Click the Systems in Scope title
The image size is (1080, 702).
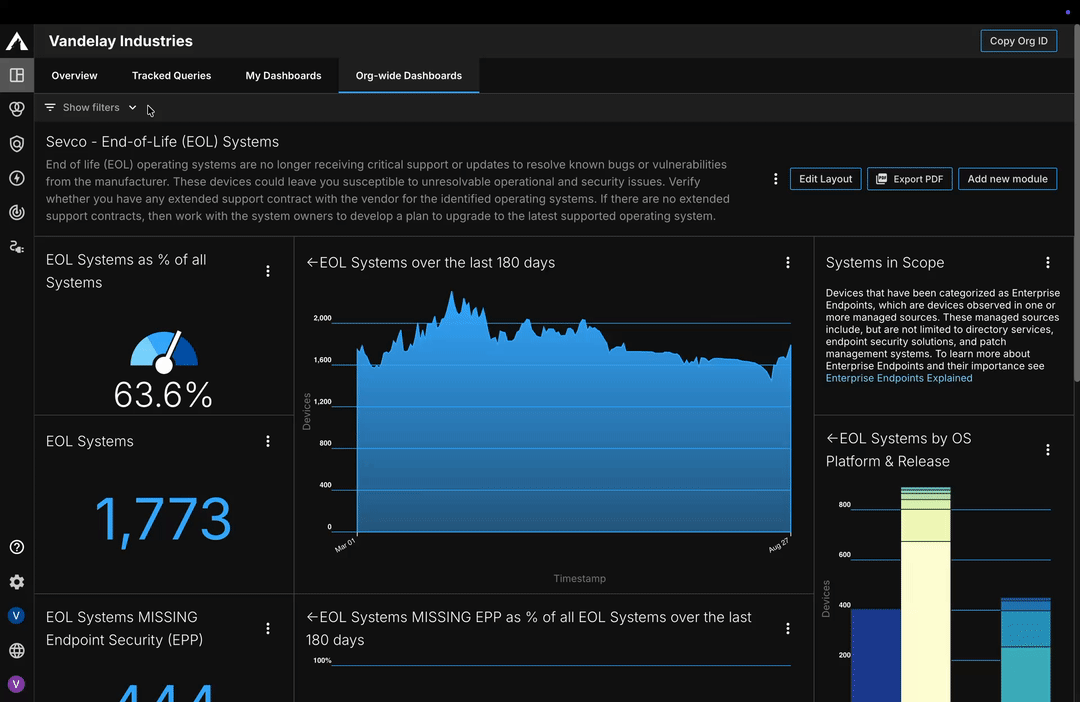885,262
